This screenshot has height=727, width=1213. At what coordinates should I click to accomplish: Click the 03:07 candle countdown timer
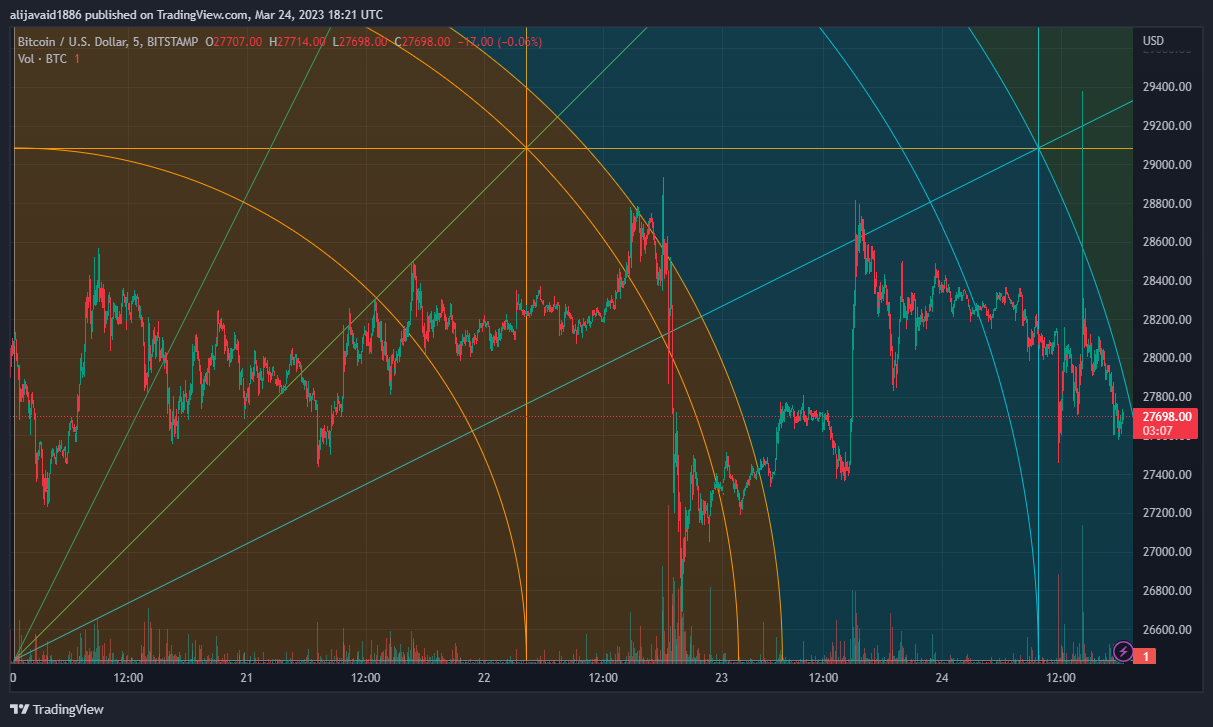point(1160,430)
